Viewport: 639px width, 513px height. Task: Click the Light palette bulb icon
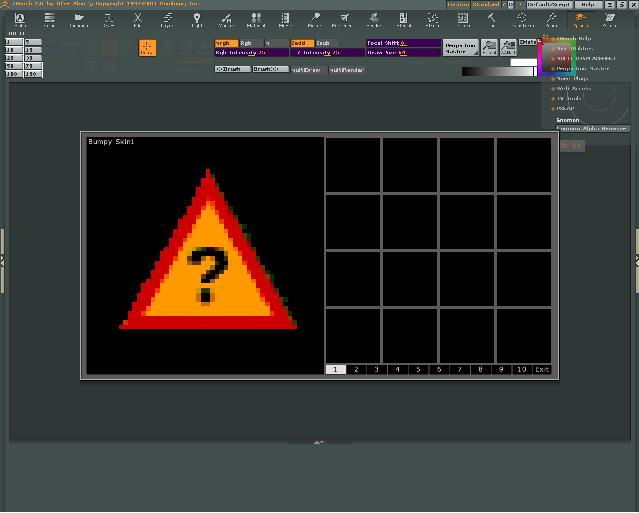[196, 21]
